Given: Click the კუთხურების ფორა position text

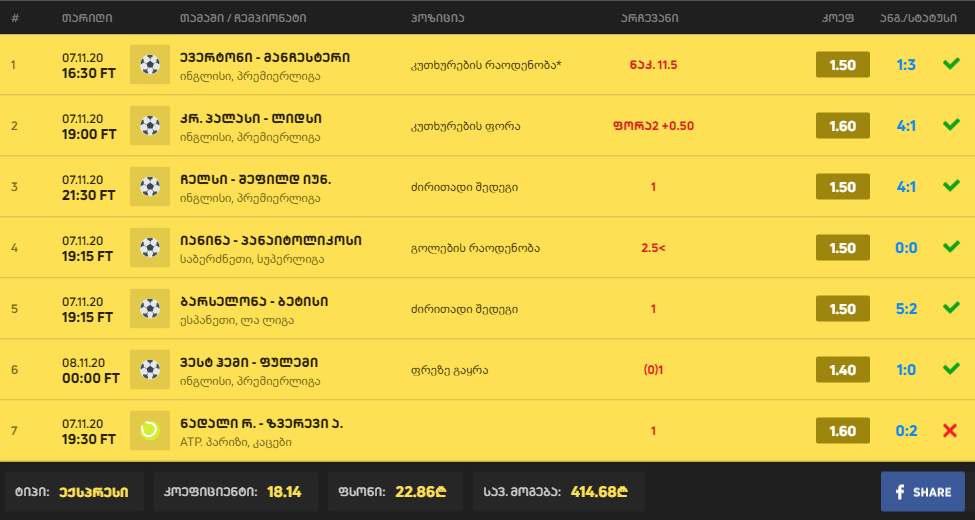Looking at the screenshot, I should click(x=465, y=126).
